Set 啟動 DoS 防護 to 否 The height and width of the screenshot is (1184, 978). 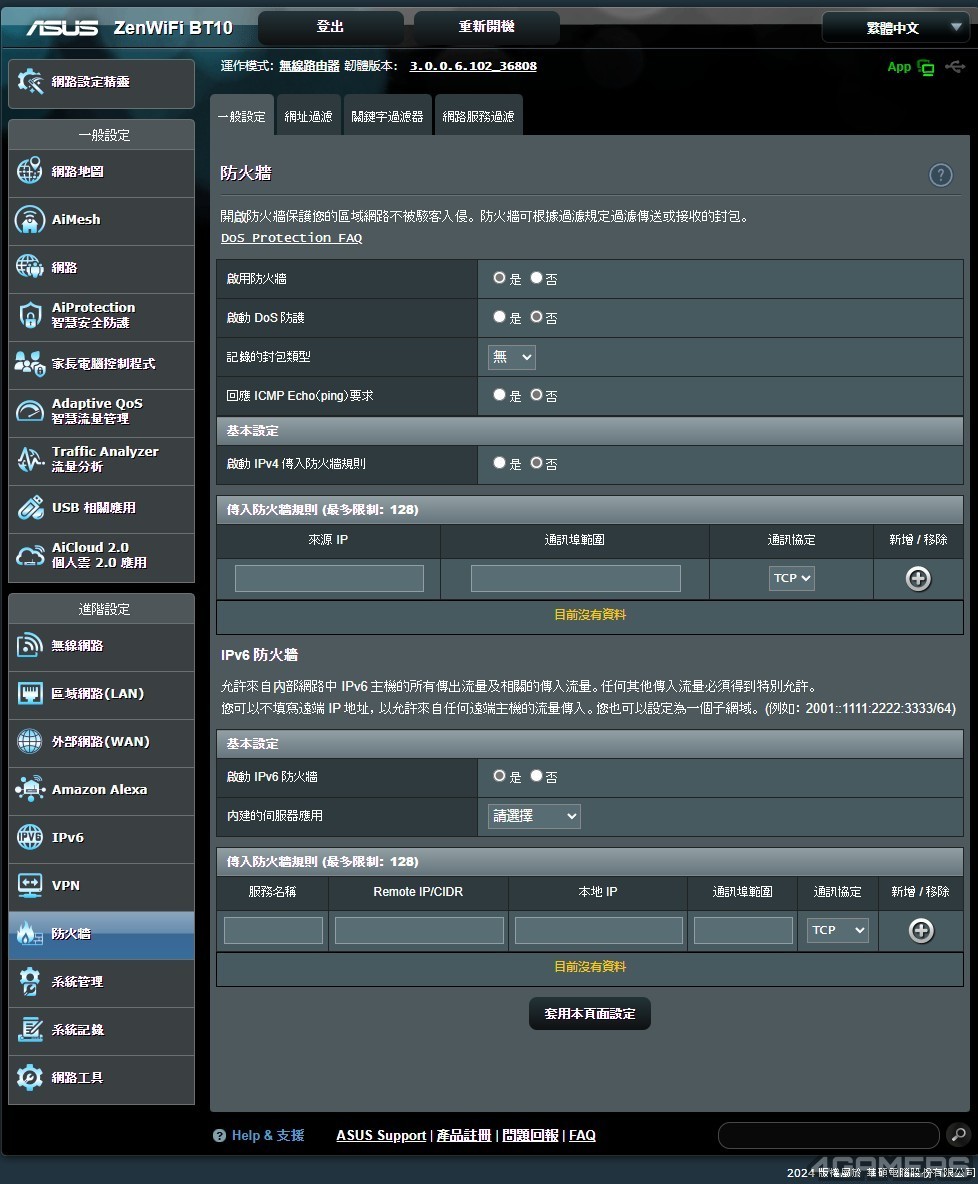536,317
